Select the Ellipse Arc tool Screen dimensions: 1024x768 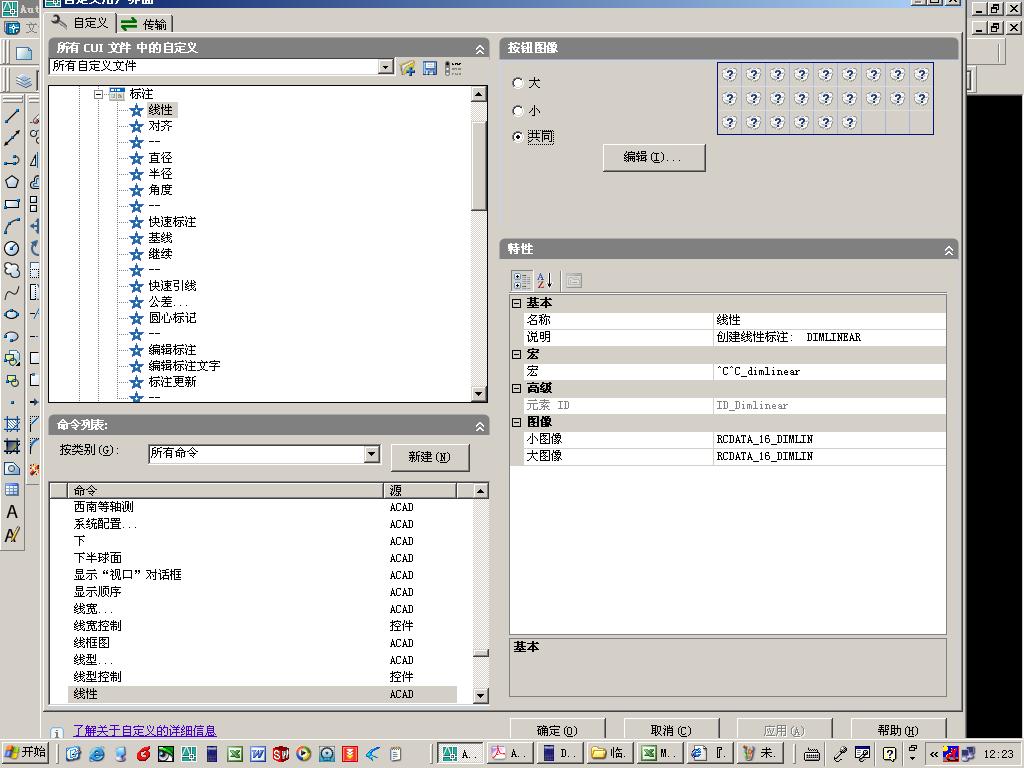[x=12, y=336]
